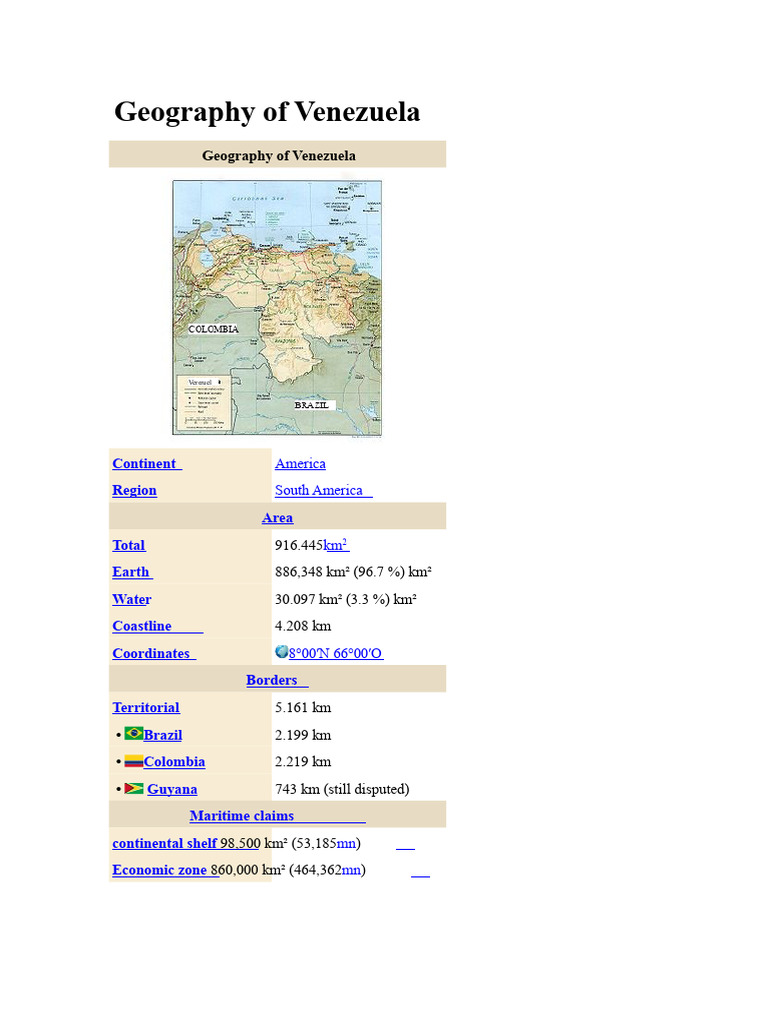Open the Borders heading link
This screenshot has width=768, height=1024.
277,680
